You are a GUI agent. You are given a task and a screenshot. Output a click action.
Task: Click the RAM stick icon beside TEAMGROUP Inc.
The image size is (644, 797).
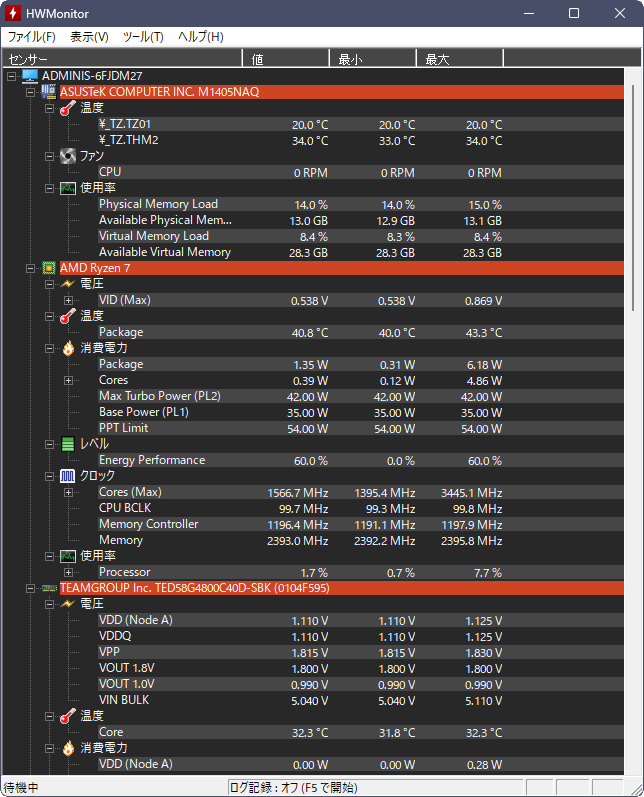pyautogui.click(x=49, y=588)
